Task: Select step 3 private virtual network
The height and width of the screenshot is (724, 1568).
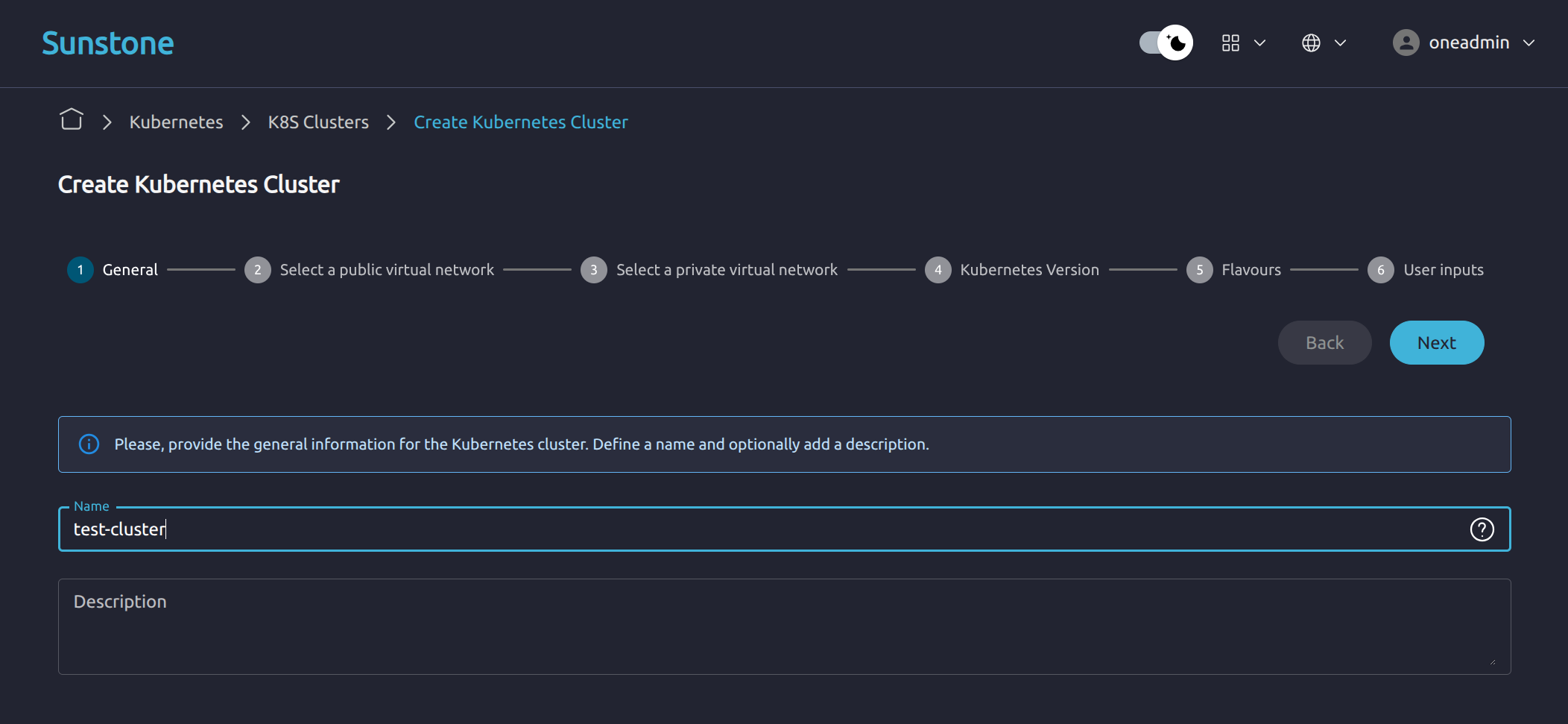Action: point(709,270)
